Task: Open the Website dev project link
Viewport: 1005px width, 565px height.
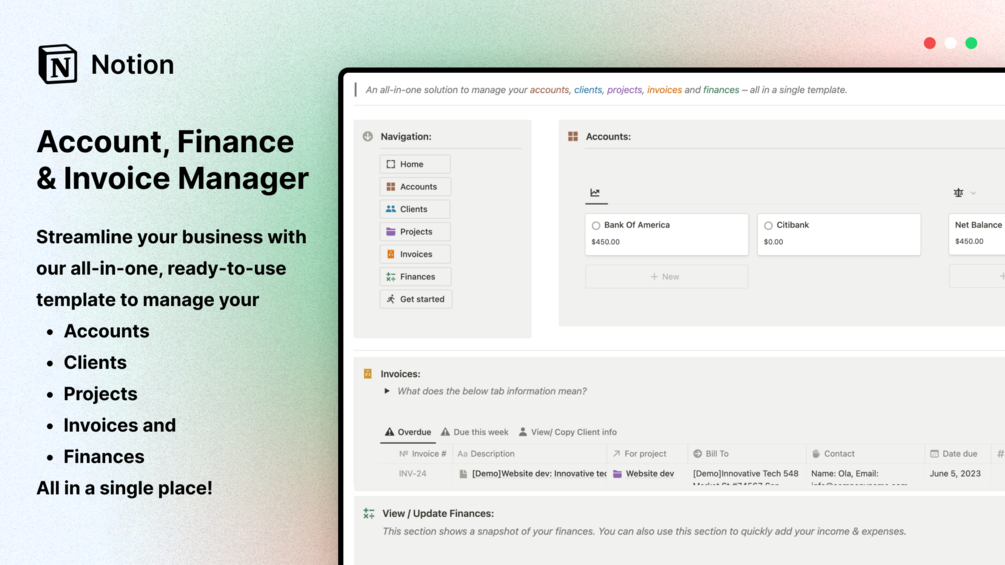Action: [649, 473]
